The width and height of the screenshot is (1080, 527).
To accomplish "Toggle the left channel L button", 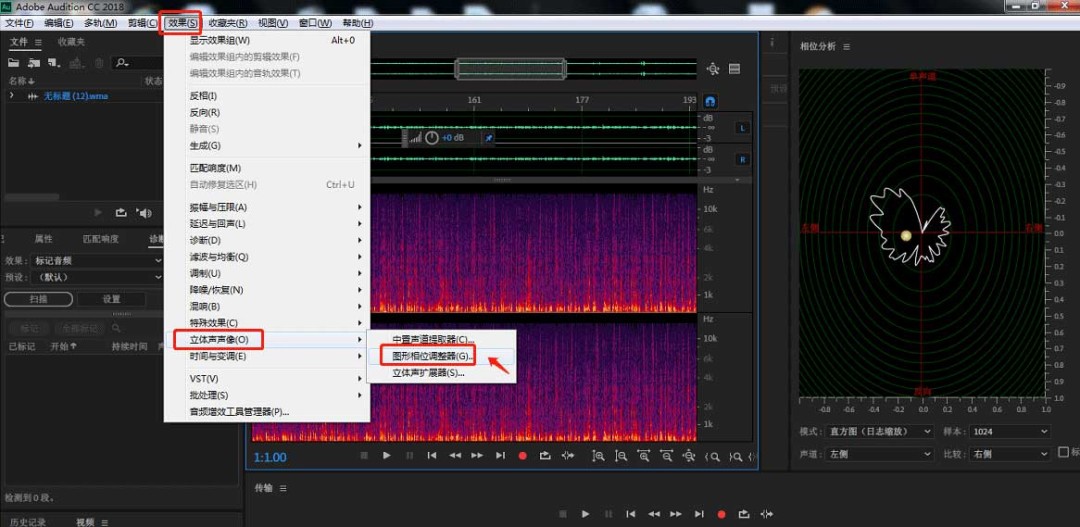I will [743, 128].
